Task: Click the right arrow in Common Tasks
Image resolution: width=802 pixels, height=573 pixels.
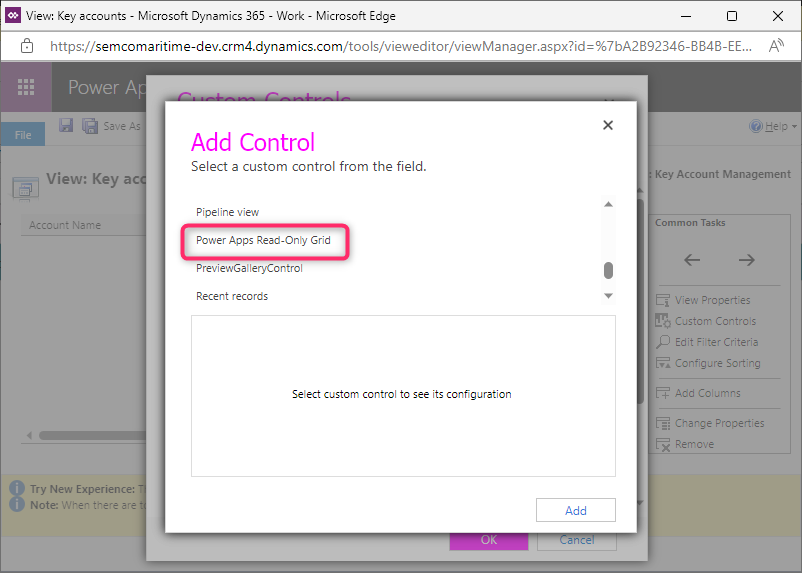Action: [x=747, y=260]
